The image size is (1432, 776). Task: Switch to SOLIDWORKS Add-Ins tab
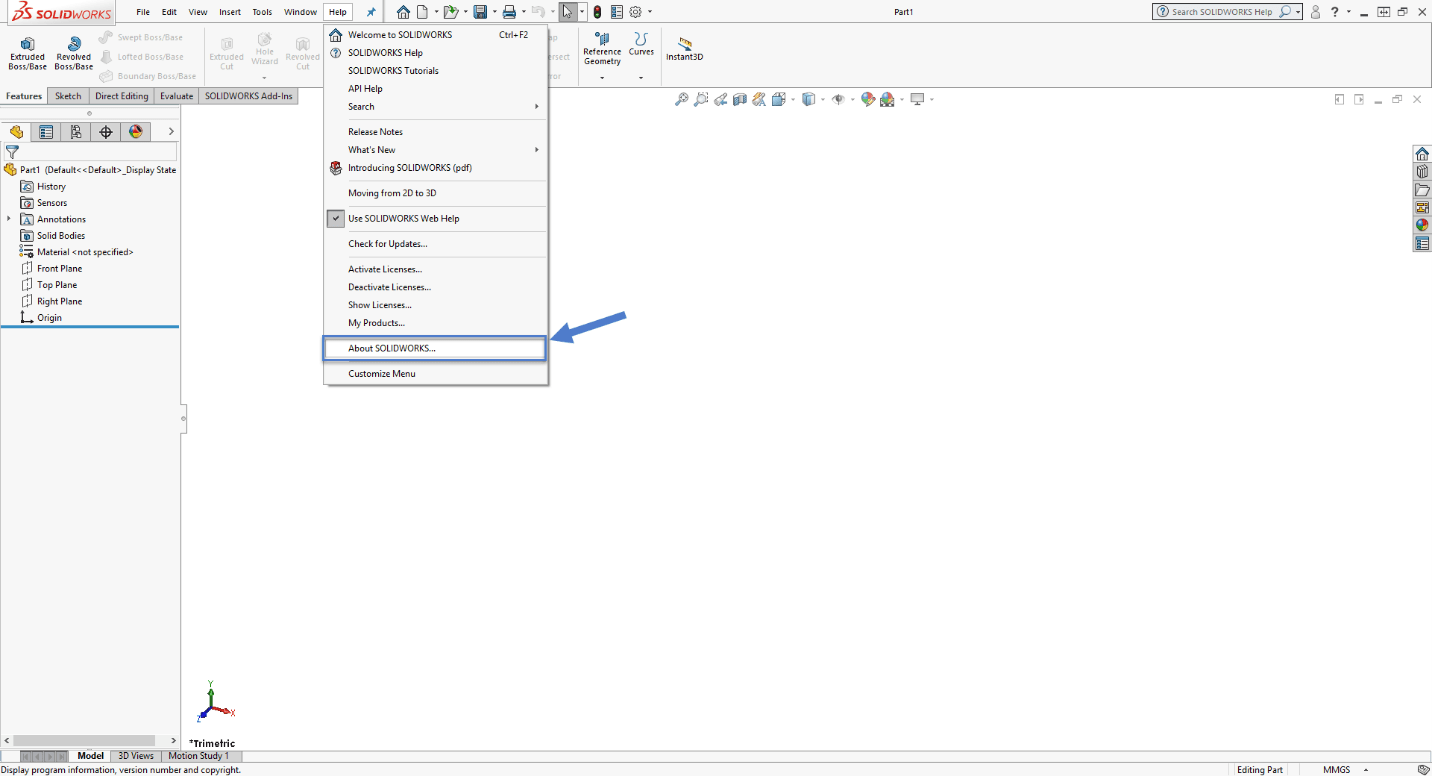tap(249, 96)
